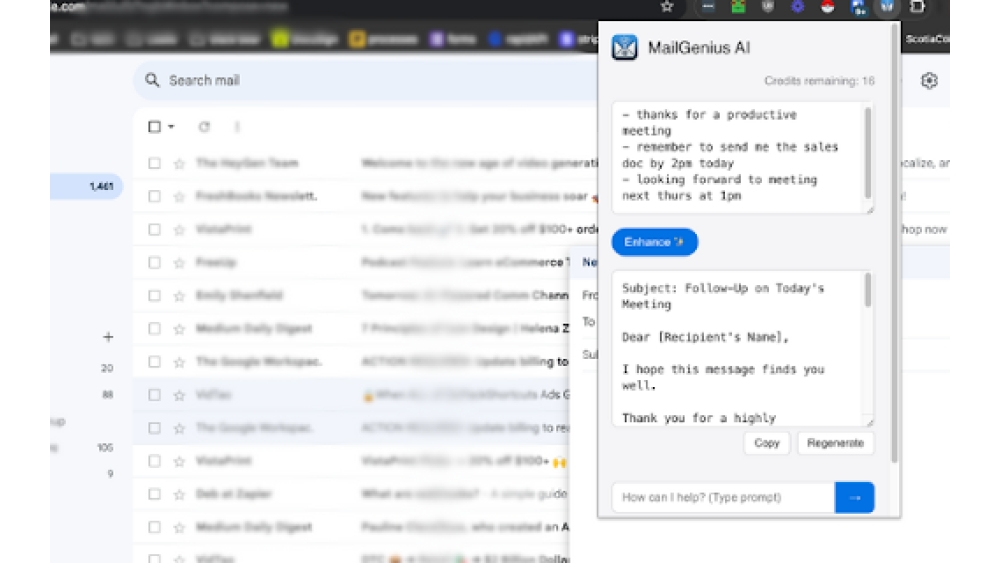Click the MailGenius AI logo icon
The image size is (1000, 563).
pyautogui.click(x=624, y=48)
